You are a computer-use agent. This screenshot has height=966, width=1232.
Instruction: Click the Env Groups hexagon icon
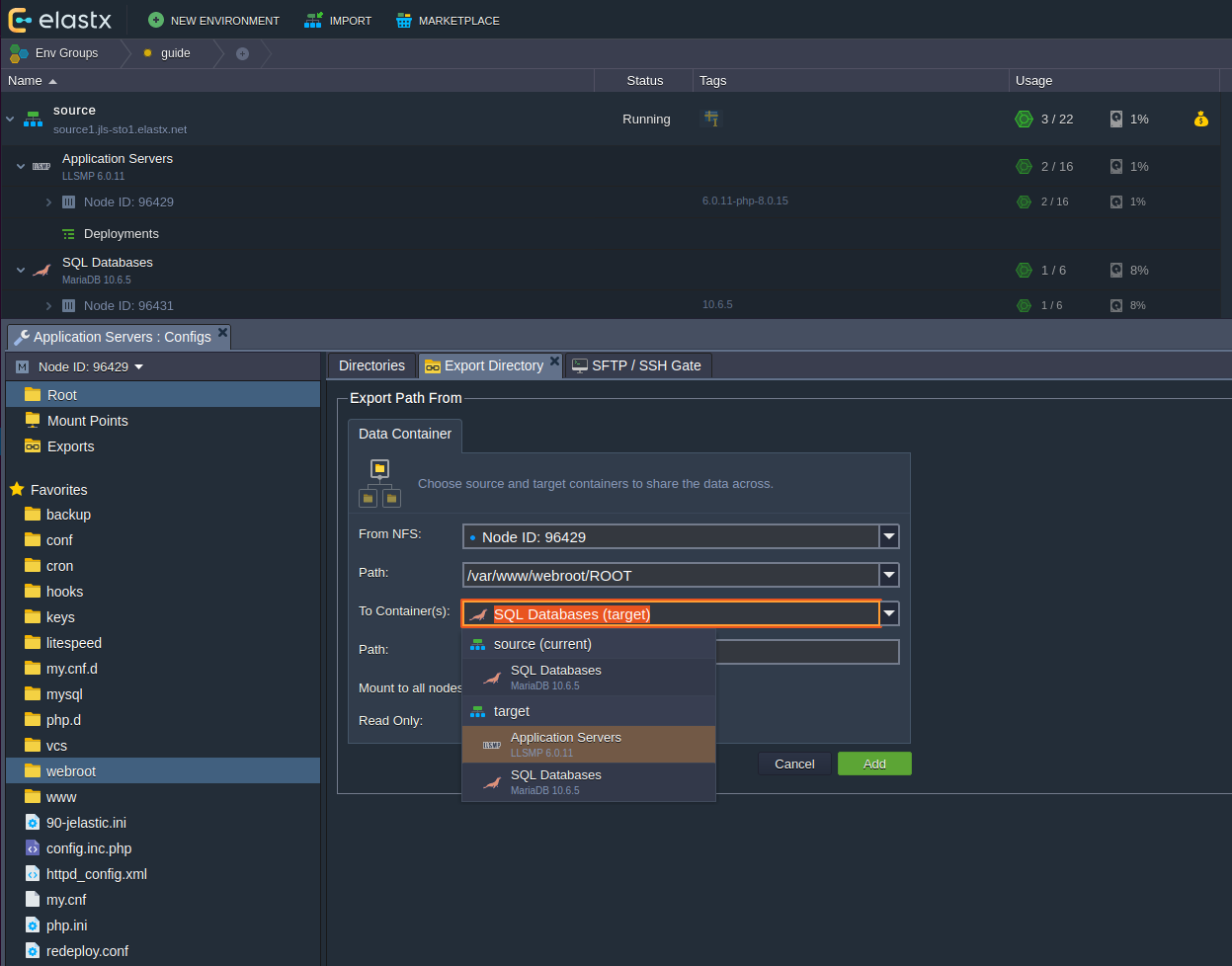click(x=19, y=53)
